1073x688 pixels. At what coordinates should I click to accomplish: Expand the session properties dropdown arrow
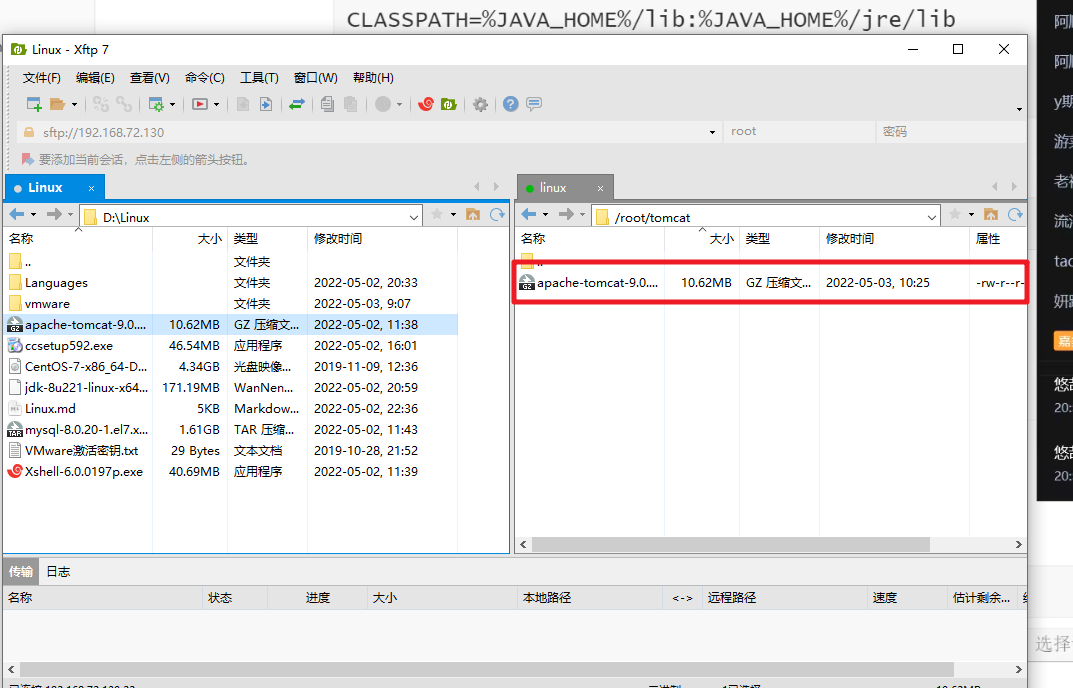click(172, 105)
